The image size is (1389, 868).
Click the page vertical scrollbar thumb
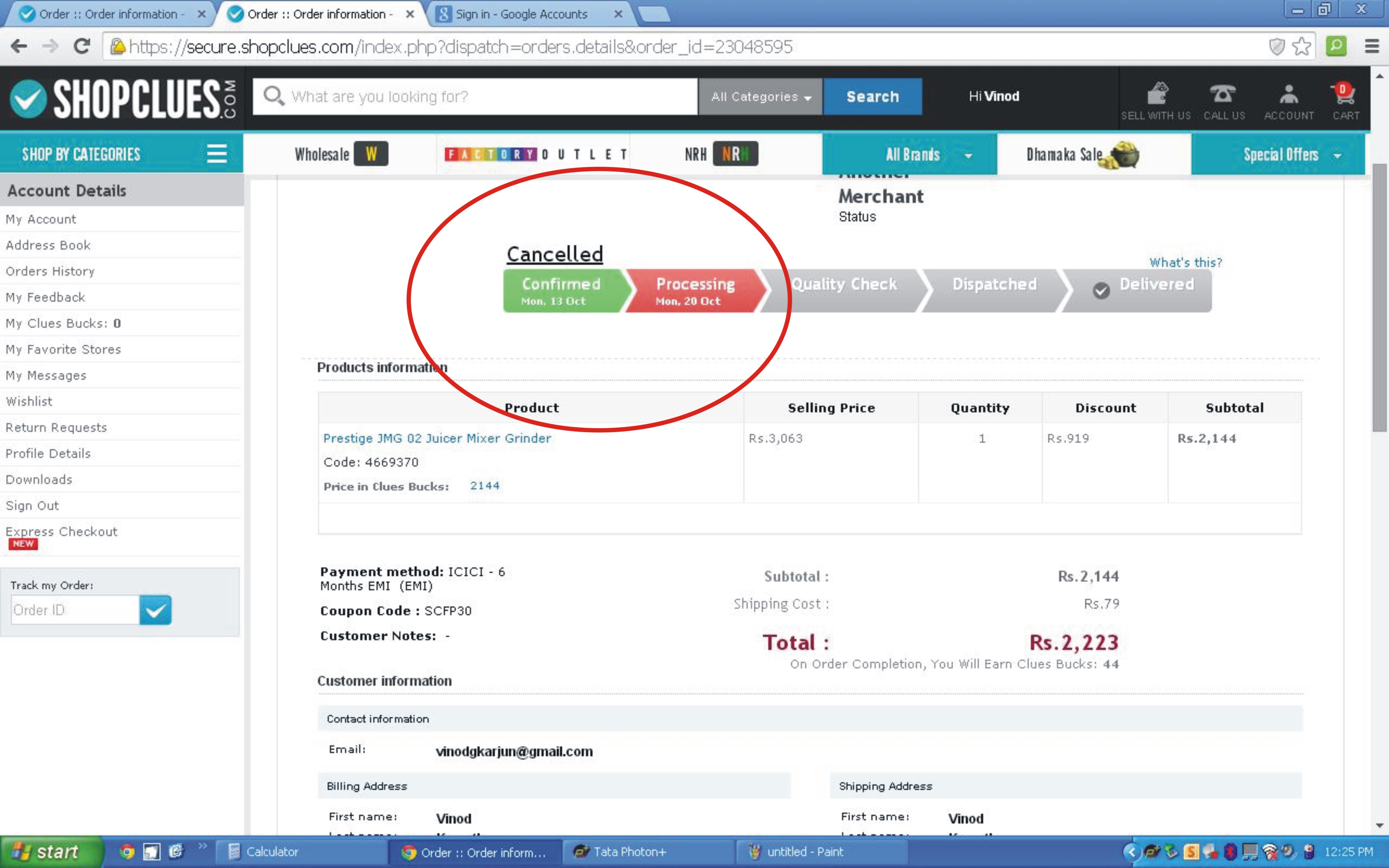1379,298
